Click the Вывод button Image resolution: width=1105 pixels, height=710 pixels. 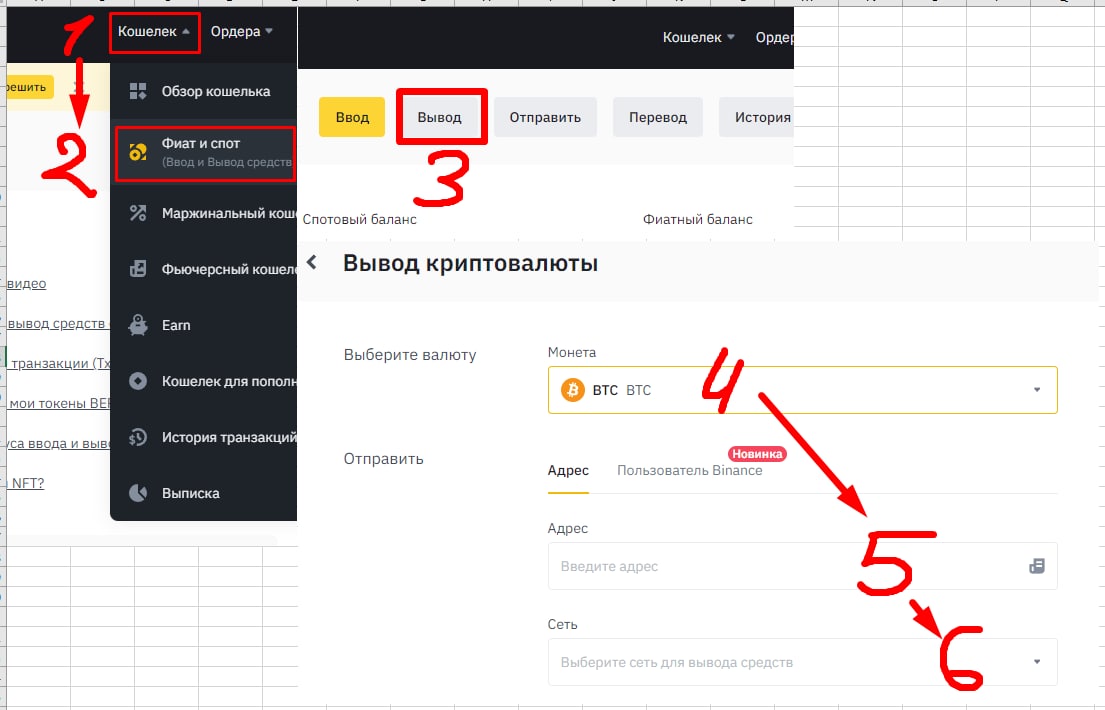440,117
